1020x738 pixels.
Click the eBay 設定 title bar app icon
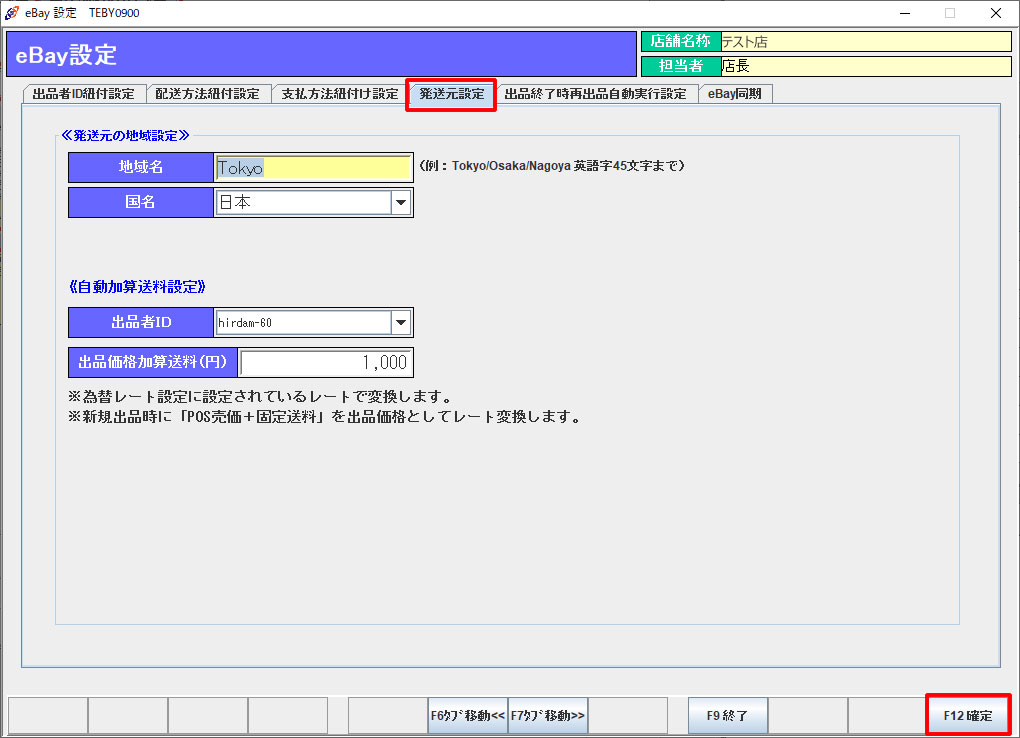tap(12, 13)
